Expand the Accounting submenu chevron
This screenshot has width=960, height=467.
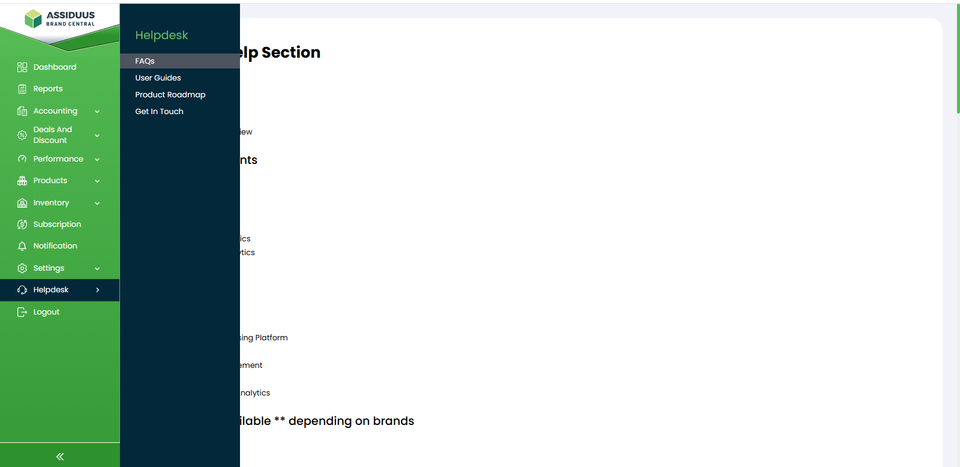(97, 111)
